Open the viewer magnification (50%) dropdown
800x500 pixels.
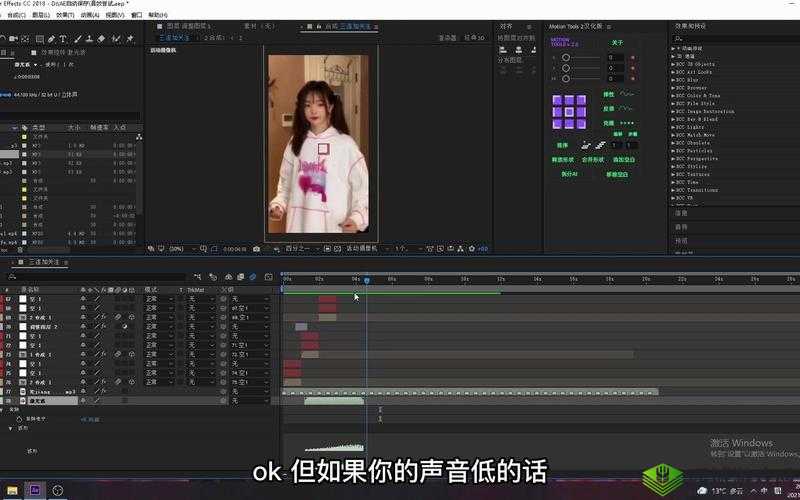coord(178,248)
